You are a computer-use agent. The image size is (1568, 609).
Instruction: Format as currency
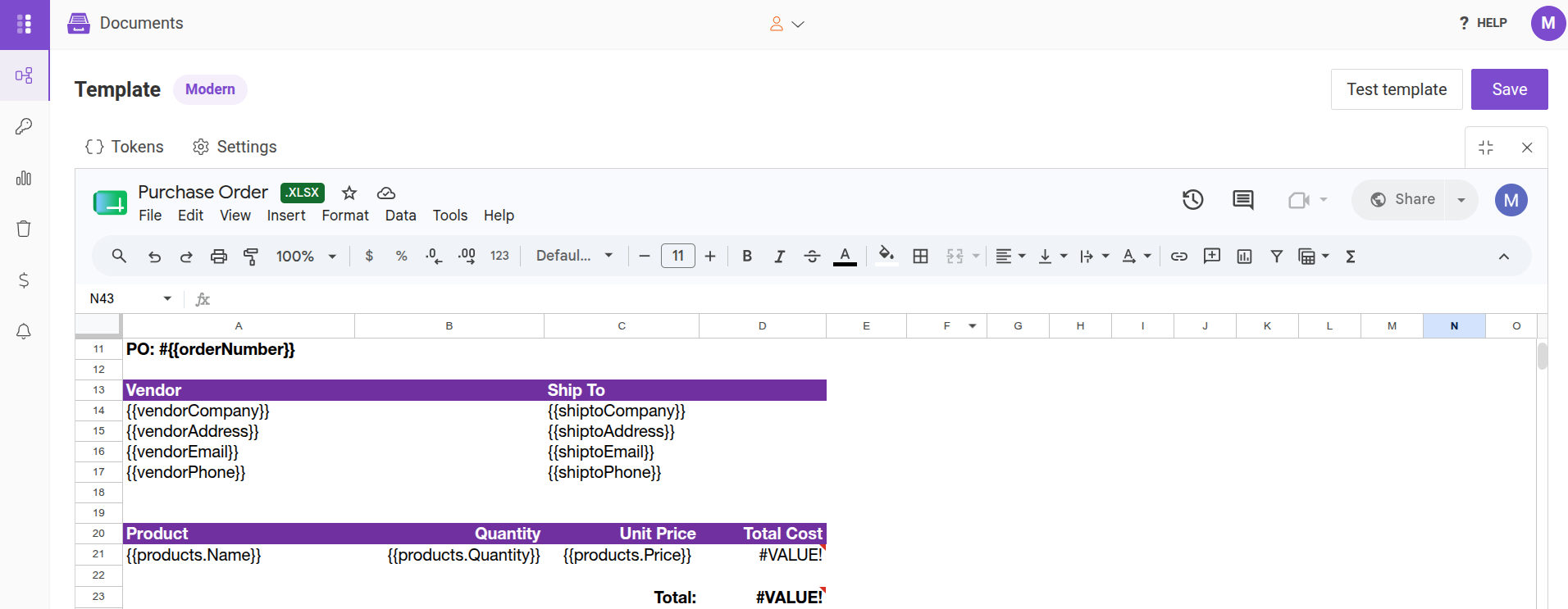click(x=369, y=256)
